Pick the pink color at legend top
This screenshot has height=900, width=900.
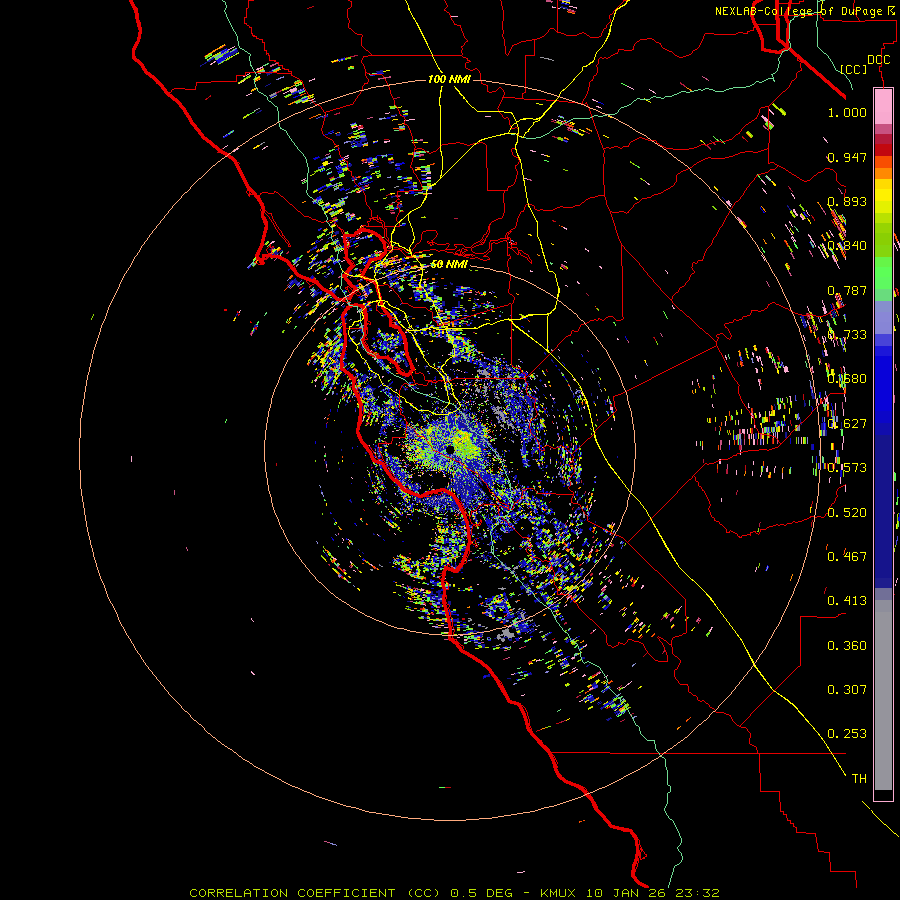point(883,106)
